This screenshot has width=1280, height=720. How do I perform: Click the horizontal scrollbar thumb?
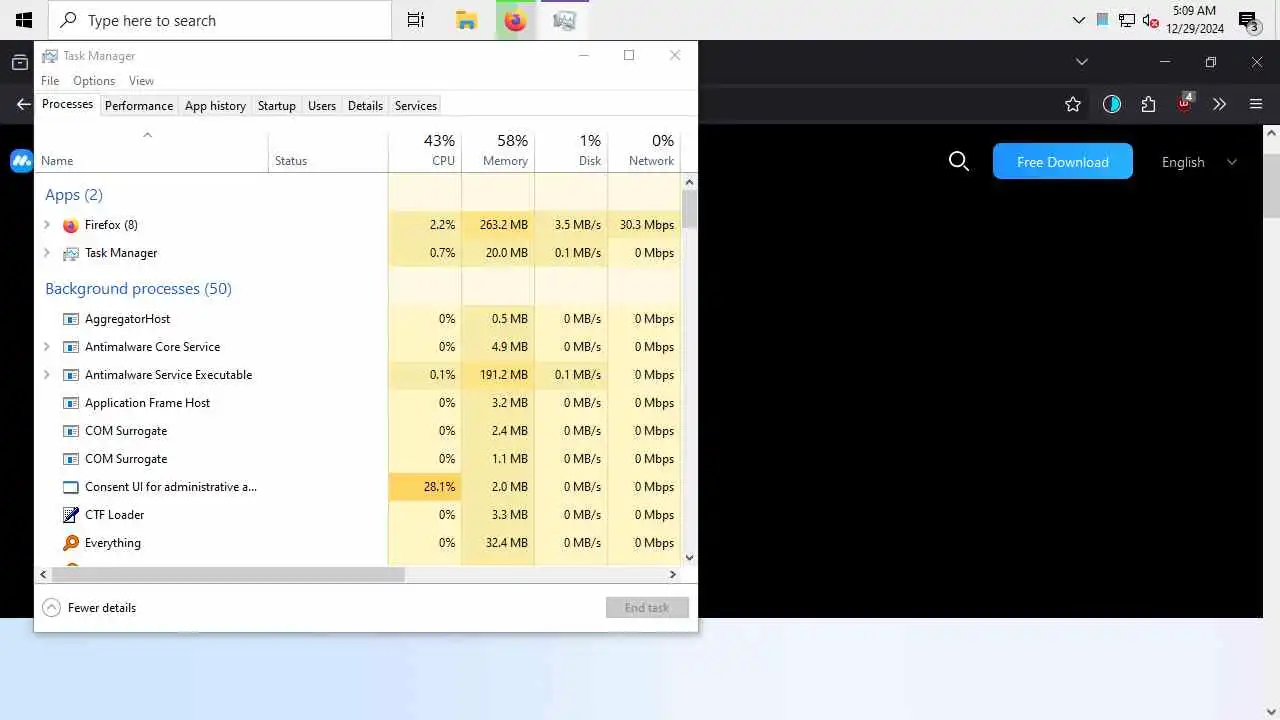pos(228,575)
